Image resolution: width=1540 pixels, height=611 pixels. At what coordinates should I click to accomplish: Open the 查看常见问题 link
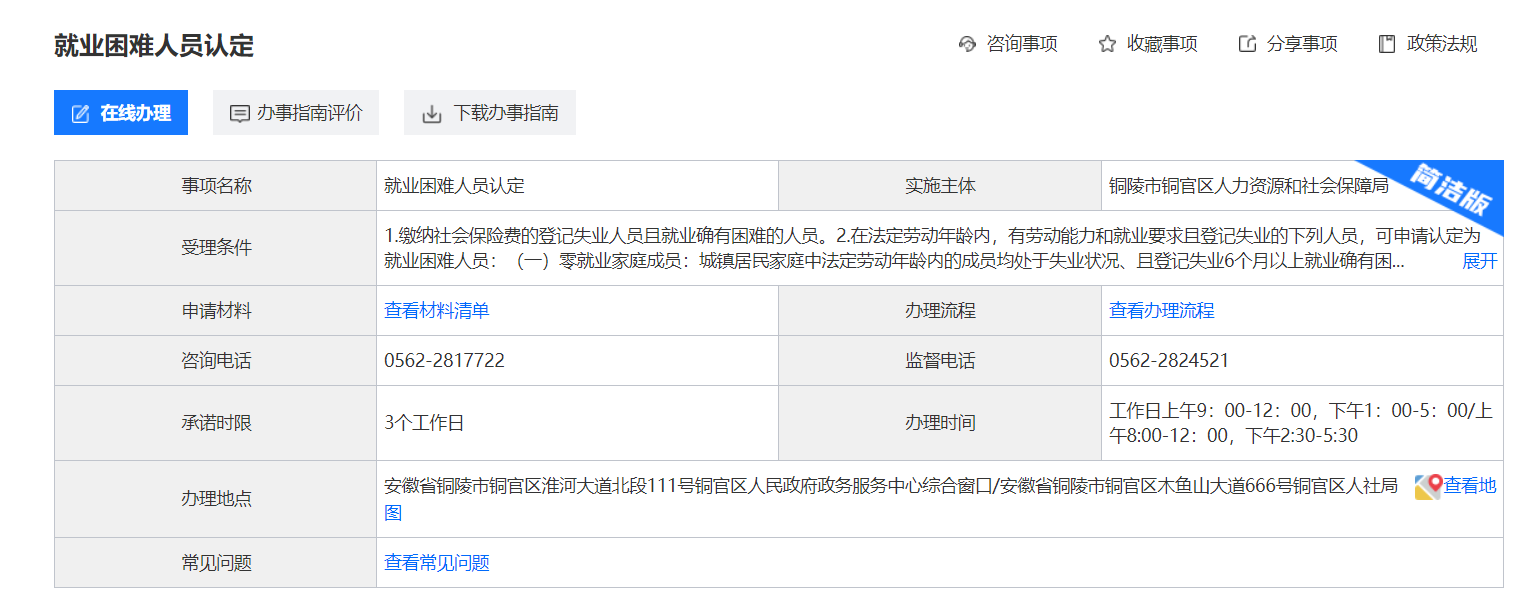coord(437,563)
